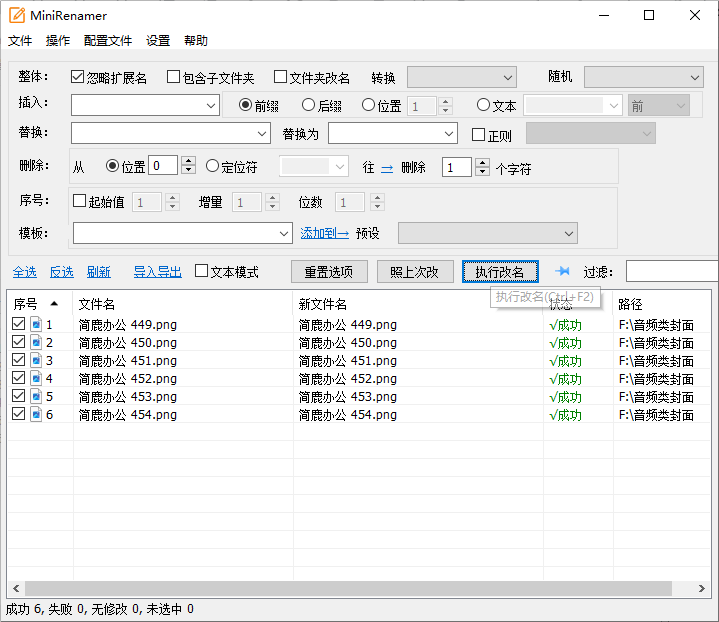This screenshot has width=719, height=622.
Task: Click the file icon of row 5
Action: click(36, 396)
